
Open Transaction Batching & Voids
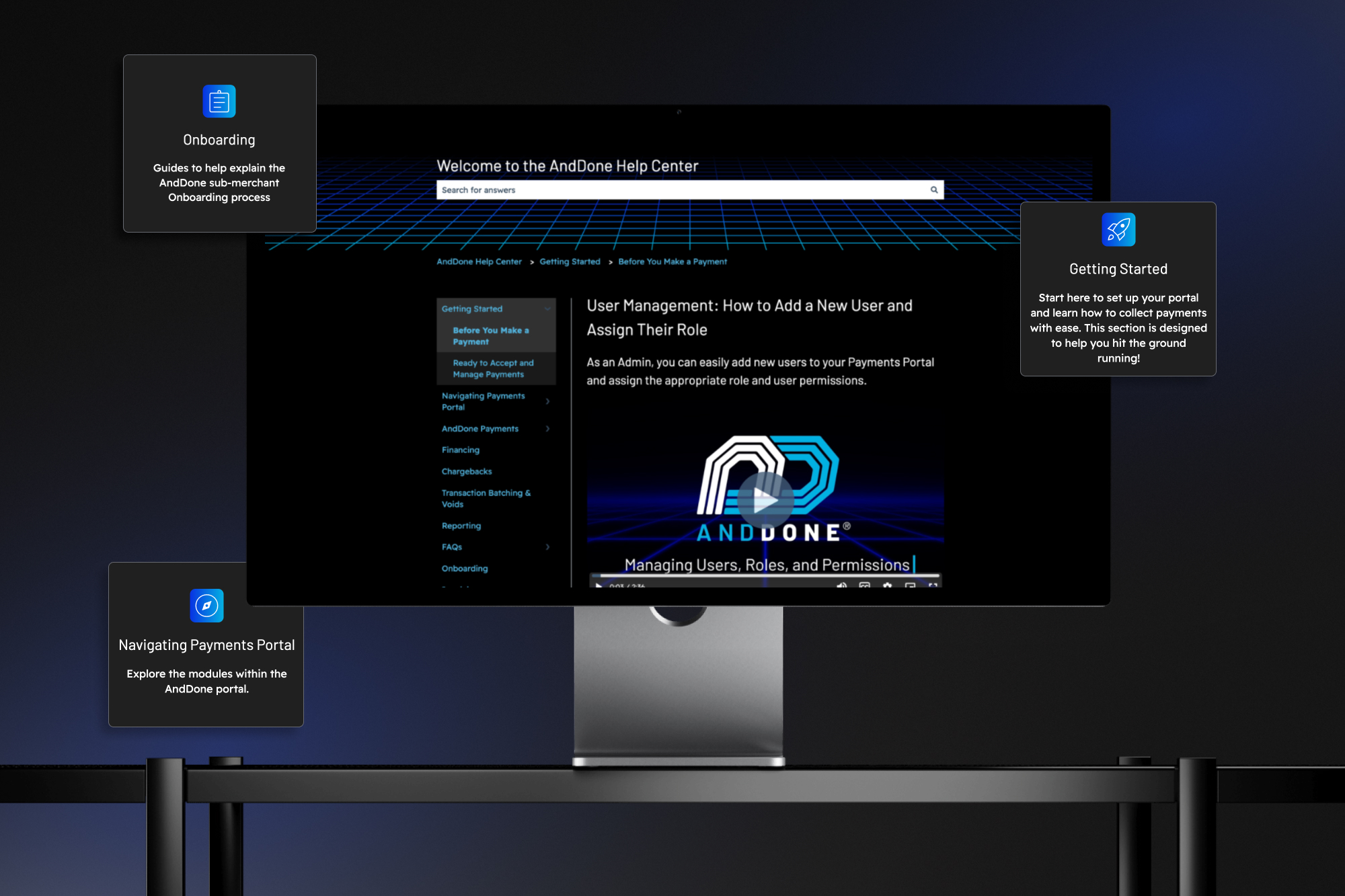(x=486, y=499)
